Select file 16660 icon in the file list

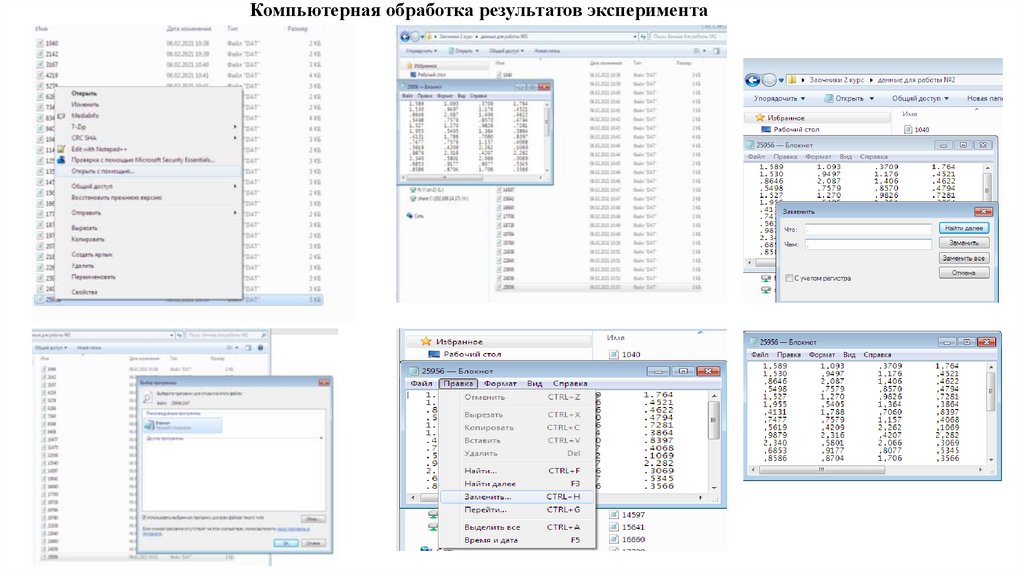(612, 541)
